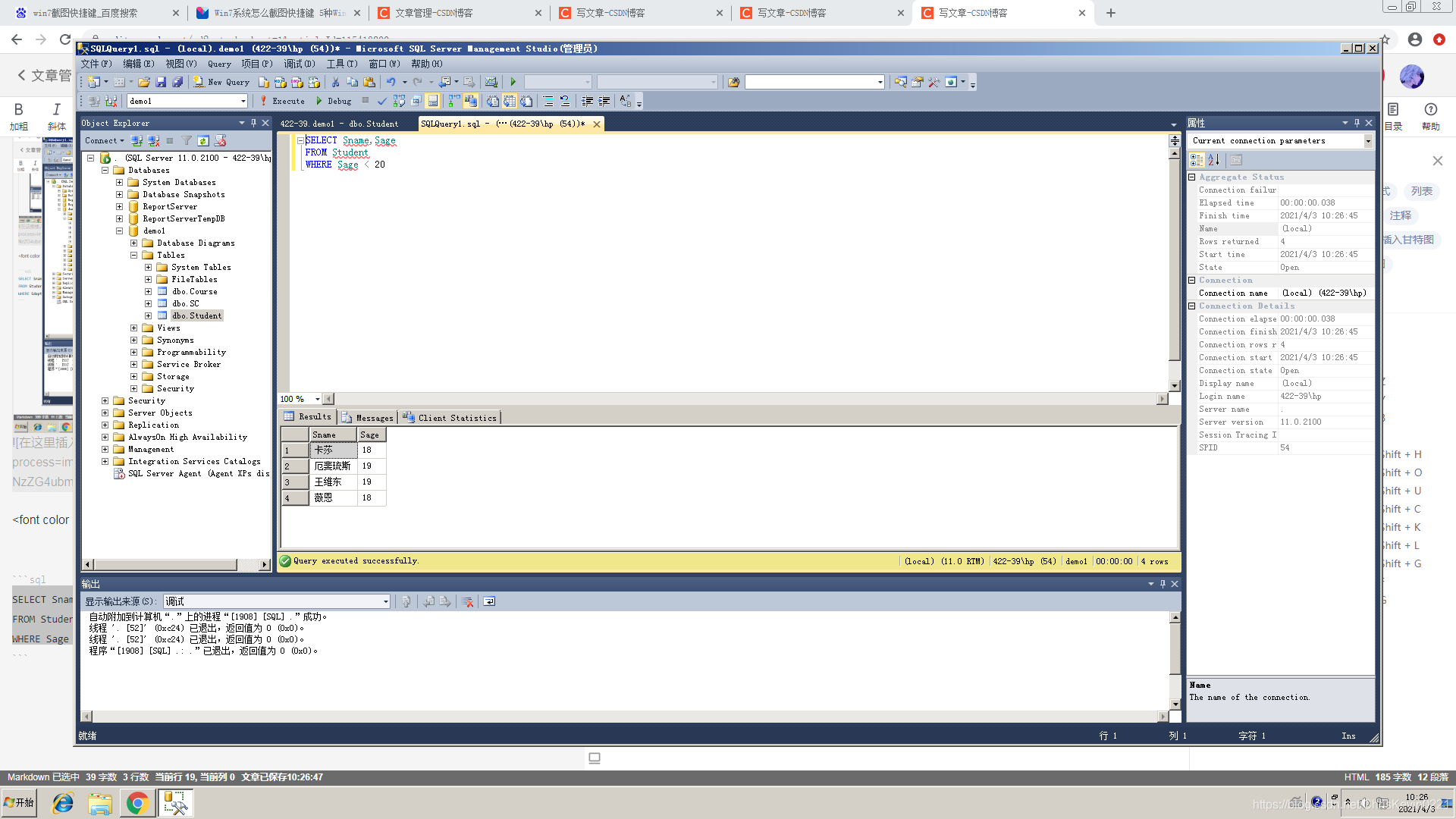
Task: Click the MDX query icon
Action: 280,82
